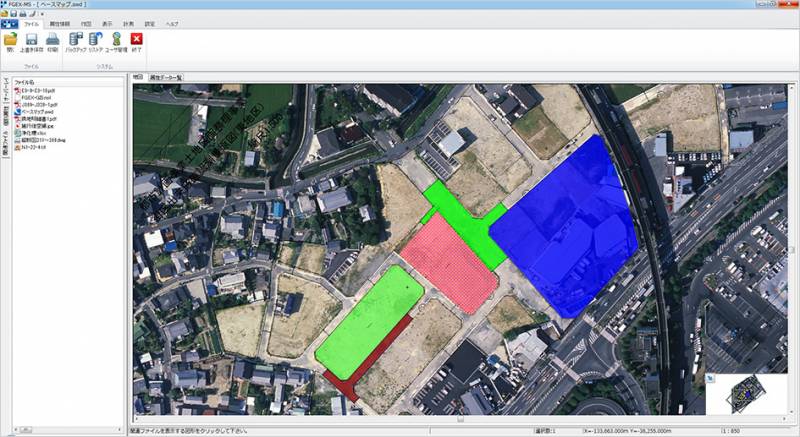The image size is (800, 437).
Task: Click the red 終了 exit icon
Action: (x=137, y=41)
